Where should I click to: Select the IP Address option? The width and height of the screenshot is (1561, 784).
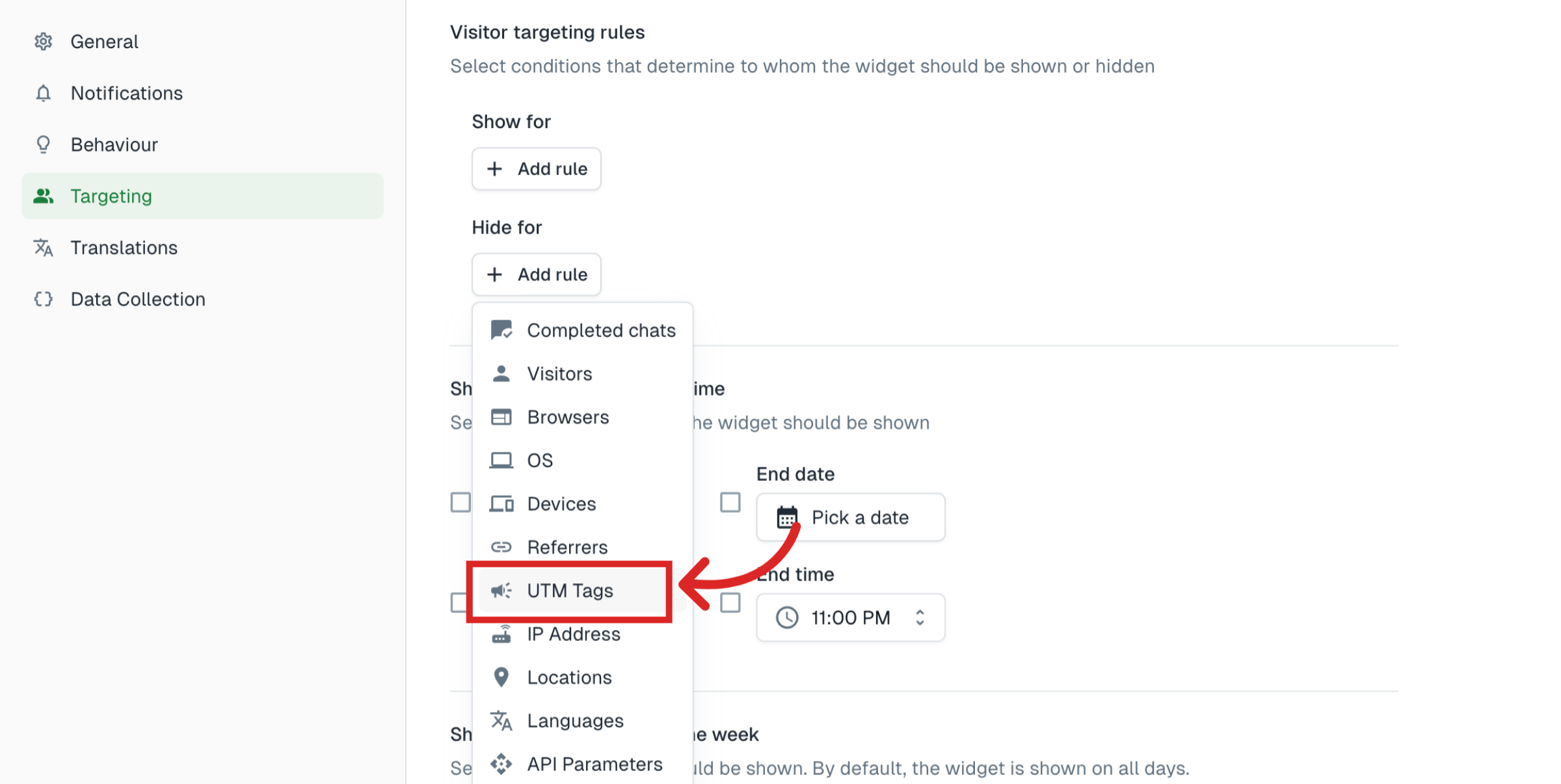[572, 634]
